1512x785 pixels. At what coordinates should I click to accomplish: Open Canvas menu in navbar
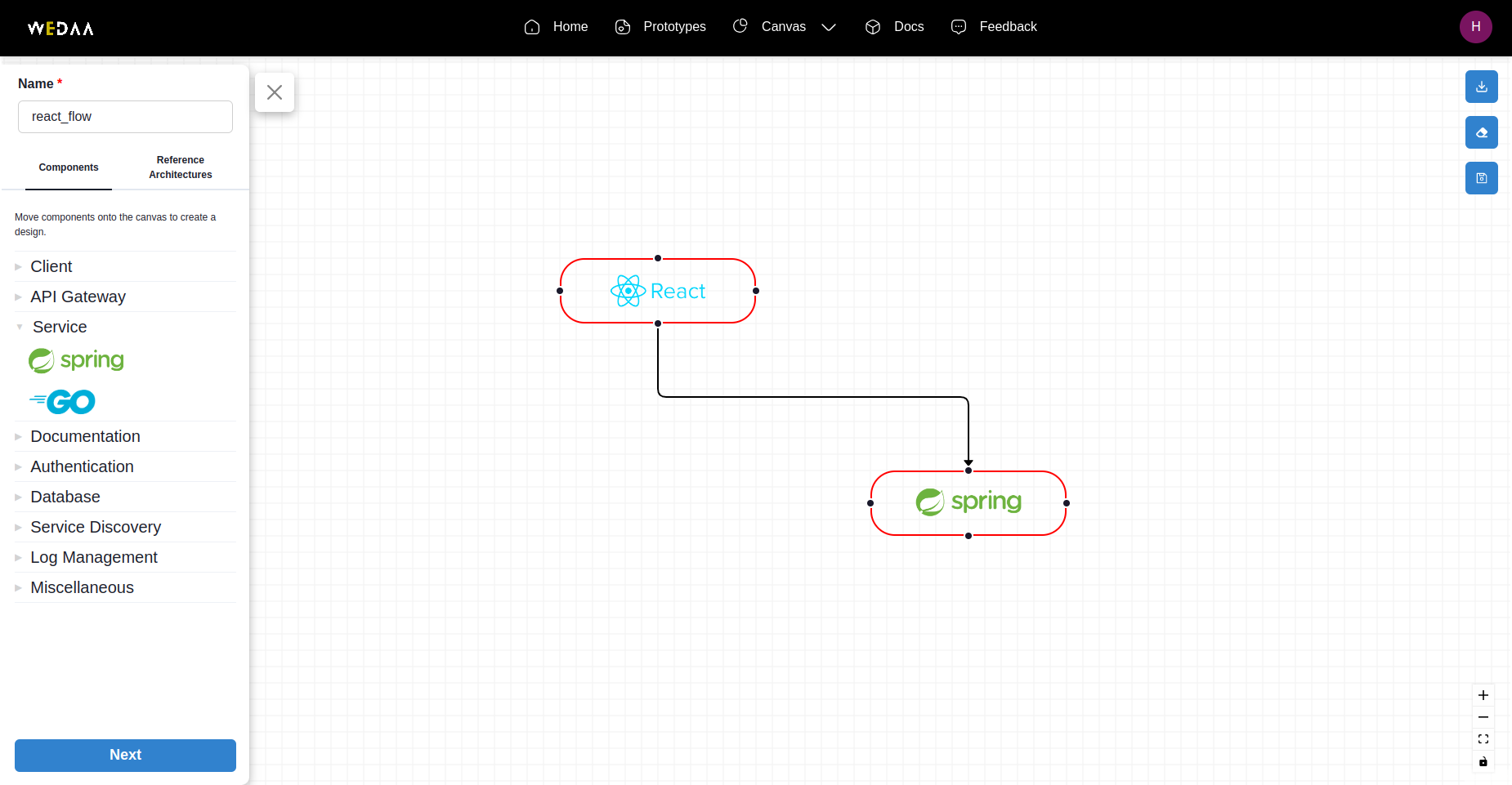click(x=784, y=27)
